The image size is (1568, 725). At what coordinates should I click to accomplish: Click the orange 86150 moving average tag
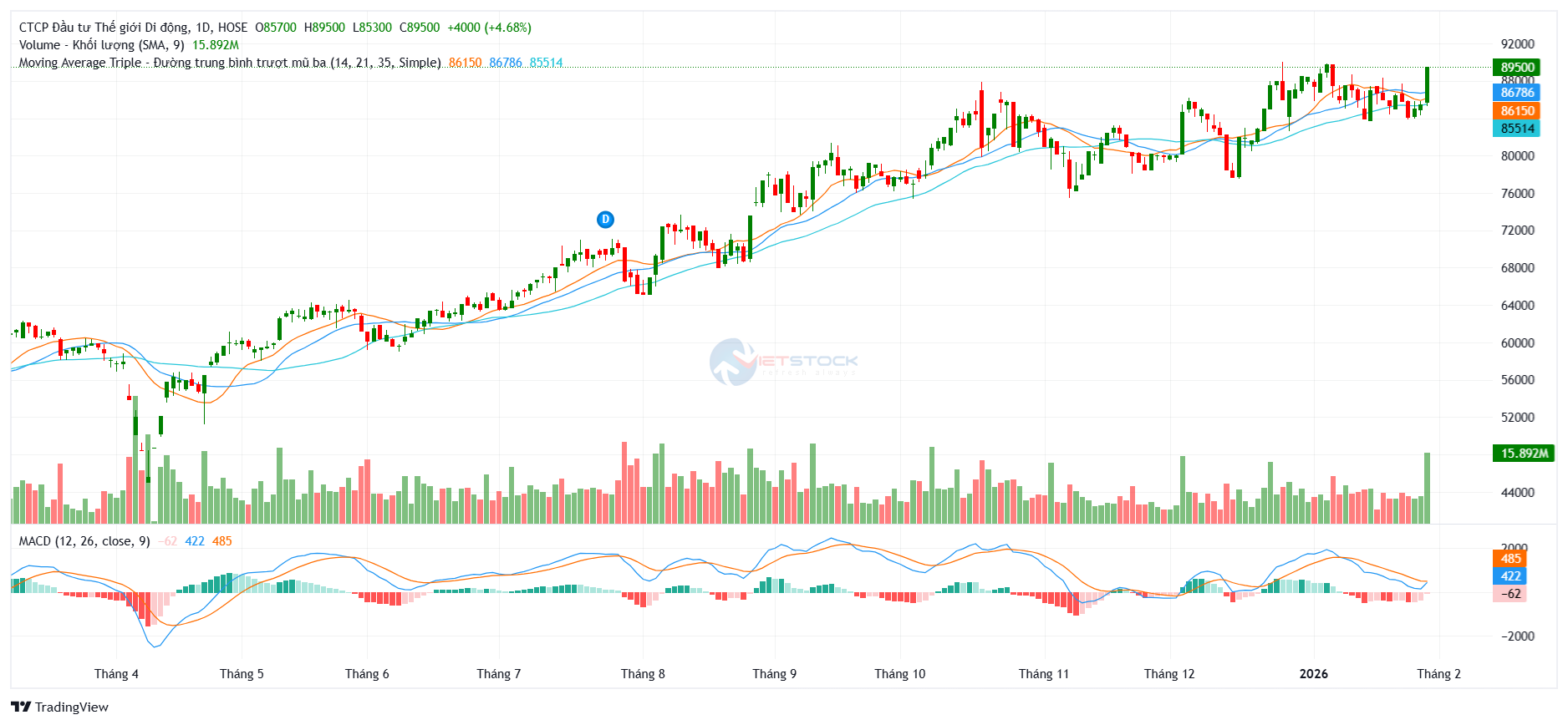1516,110
